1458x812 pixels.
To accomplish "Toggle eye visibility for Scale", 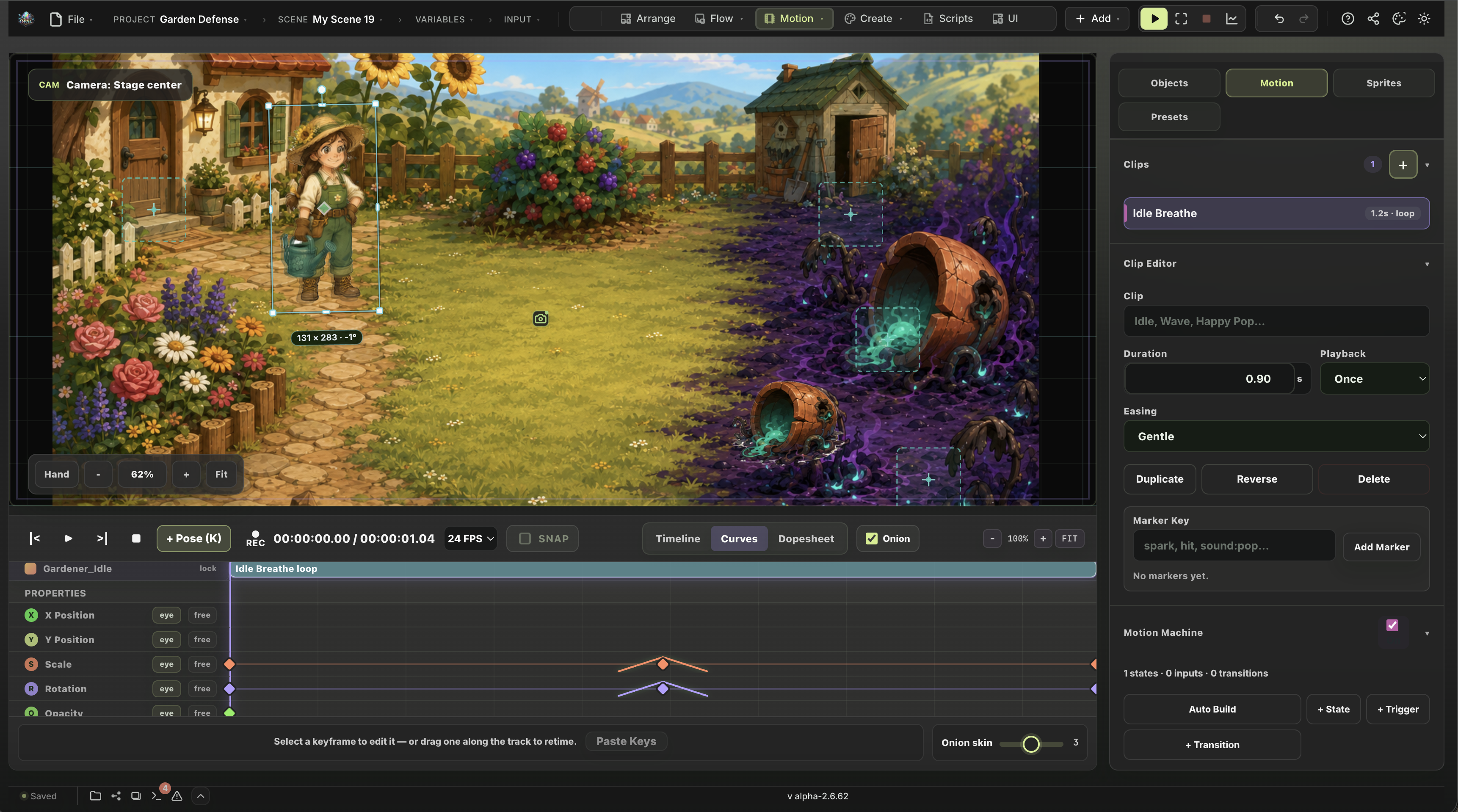I will pos(166,664).
